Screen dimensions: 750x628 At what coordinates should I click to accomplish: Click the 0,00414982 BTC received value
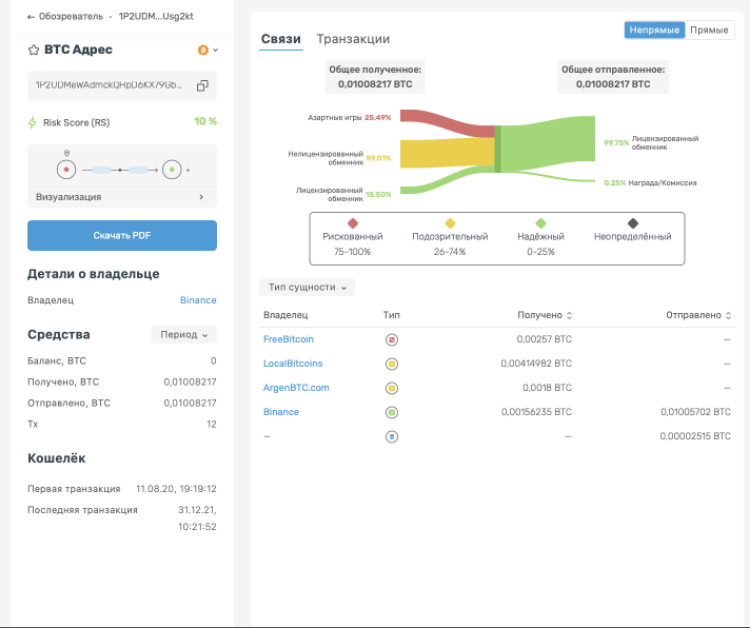(536, 364)
